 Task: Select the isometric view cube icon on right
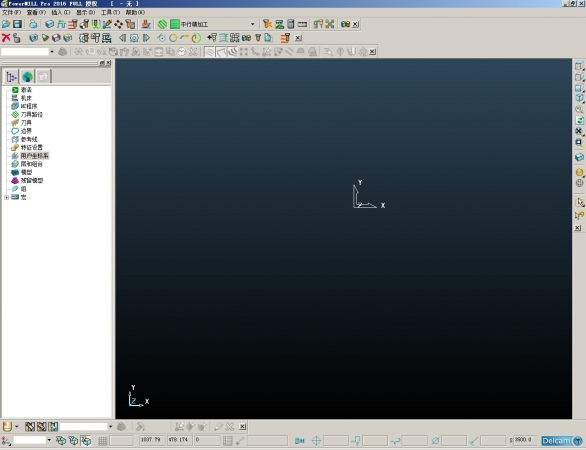click(x=579, y=98)
